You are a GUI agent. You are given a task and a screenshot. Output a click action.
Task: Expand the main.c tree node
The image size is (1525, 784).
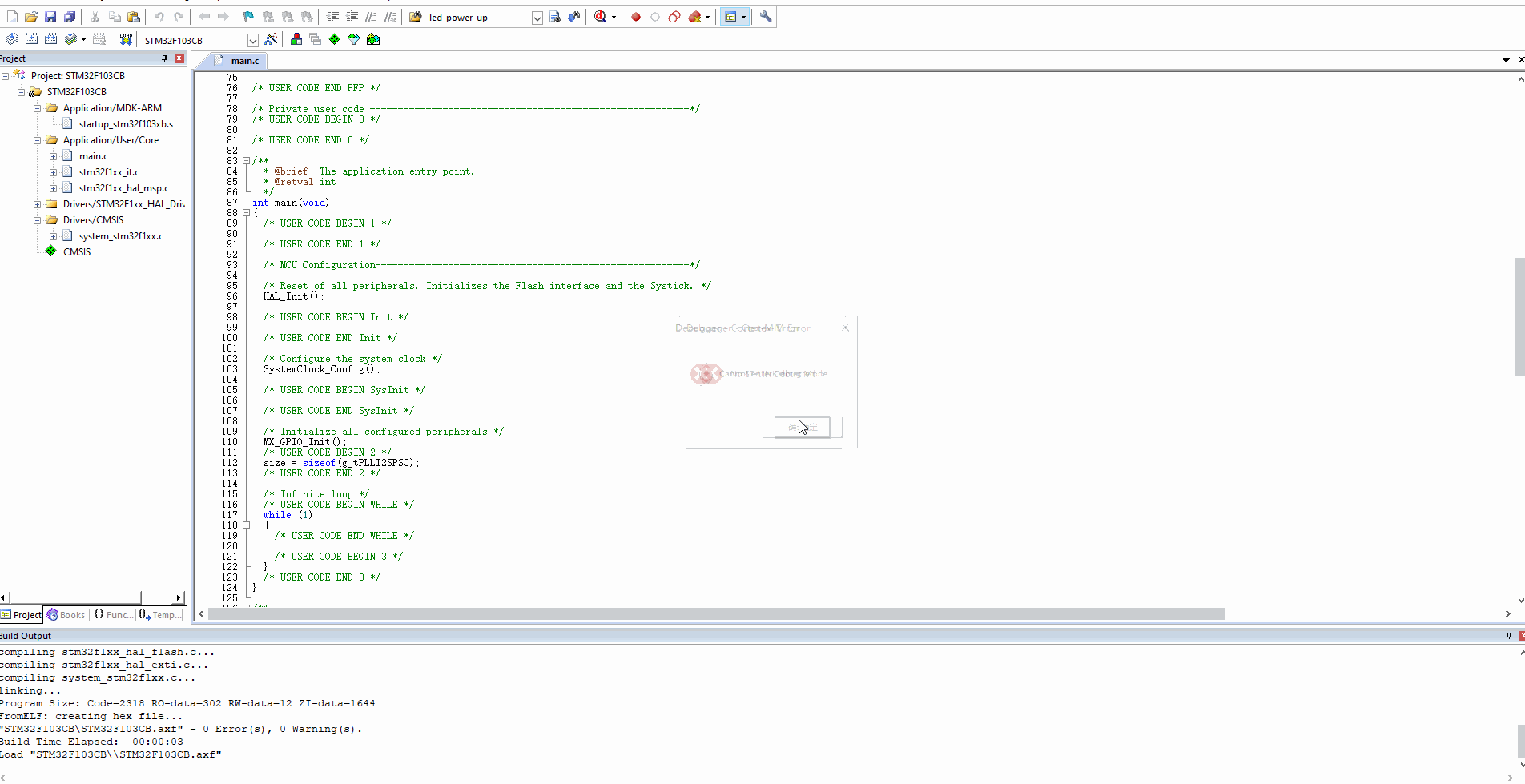[x=54, y=156]
